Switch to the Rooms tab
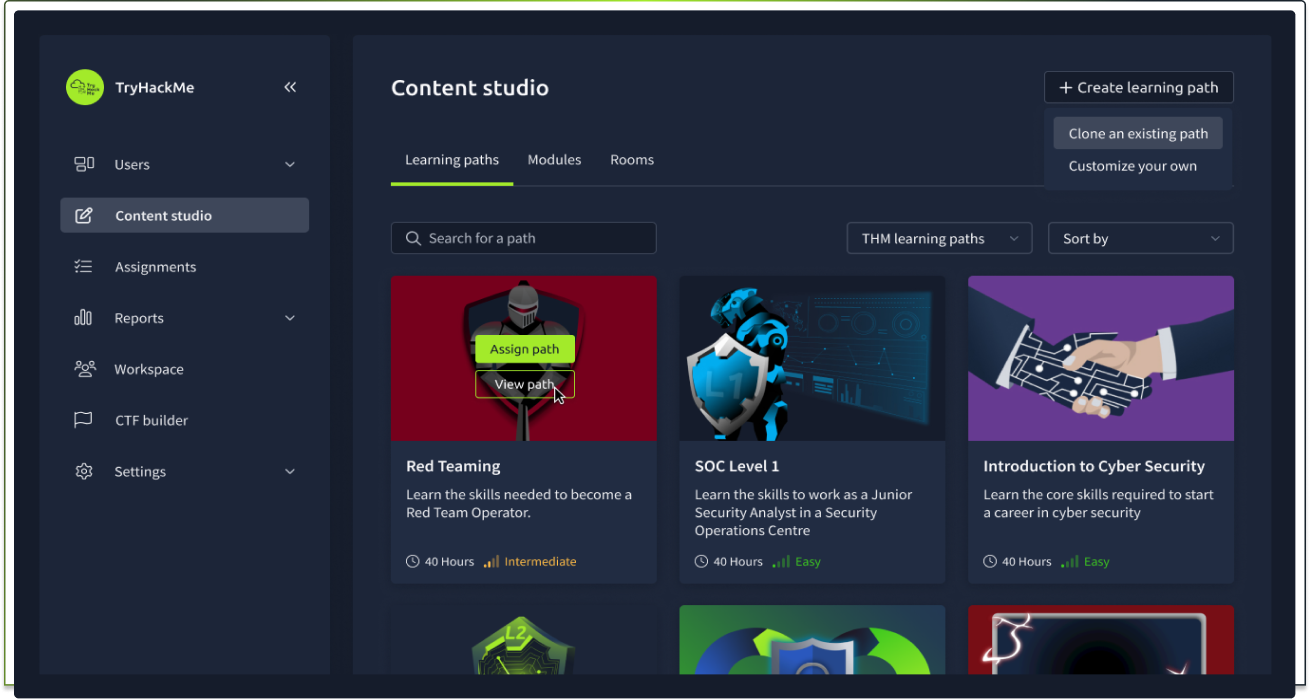1310x699 pixels. point(631,159)
